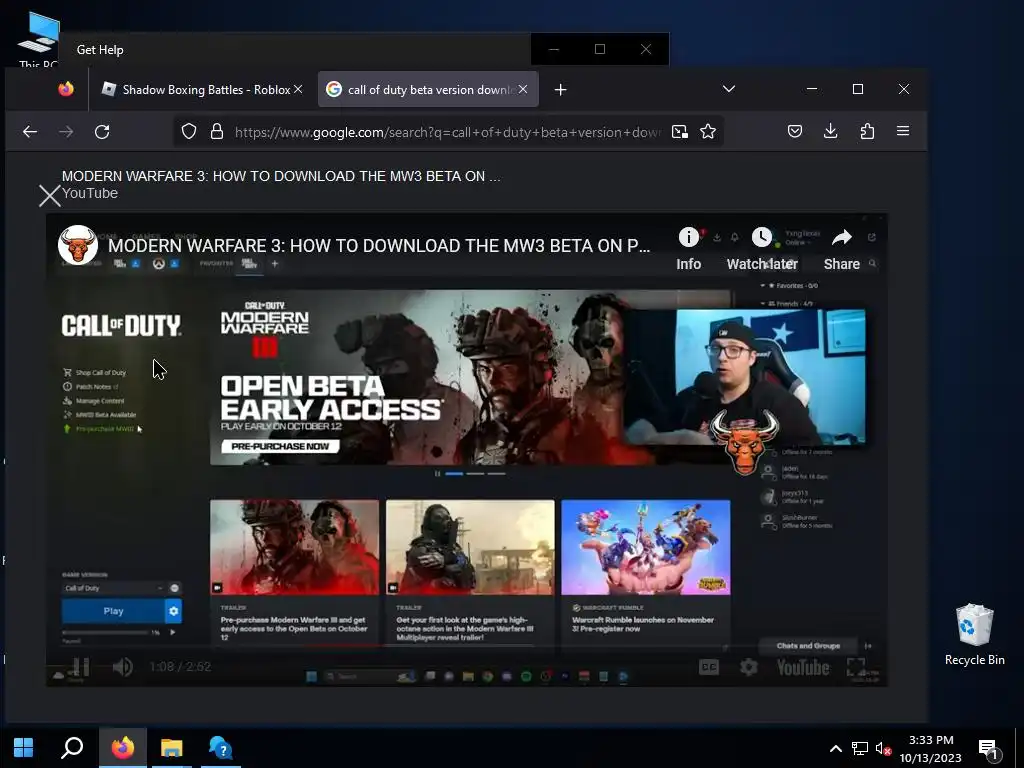Screen dimensions: 1024x768
Task: Open a new tab with plus button
Action: (560, 89)
